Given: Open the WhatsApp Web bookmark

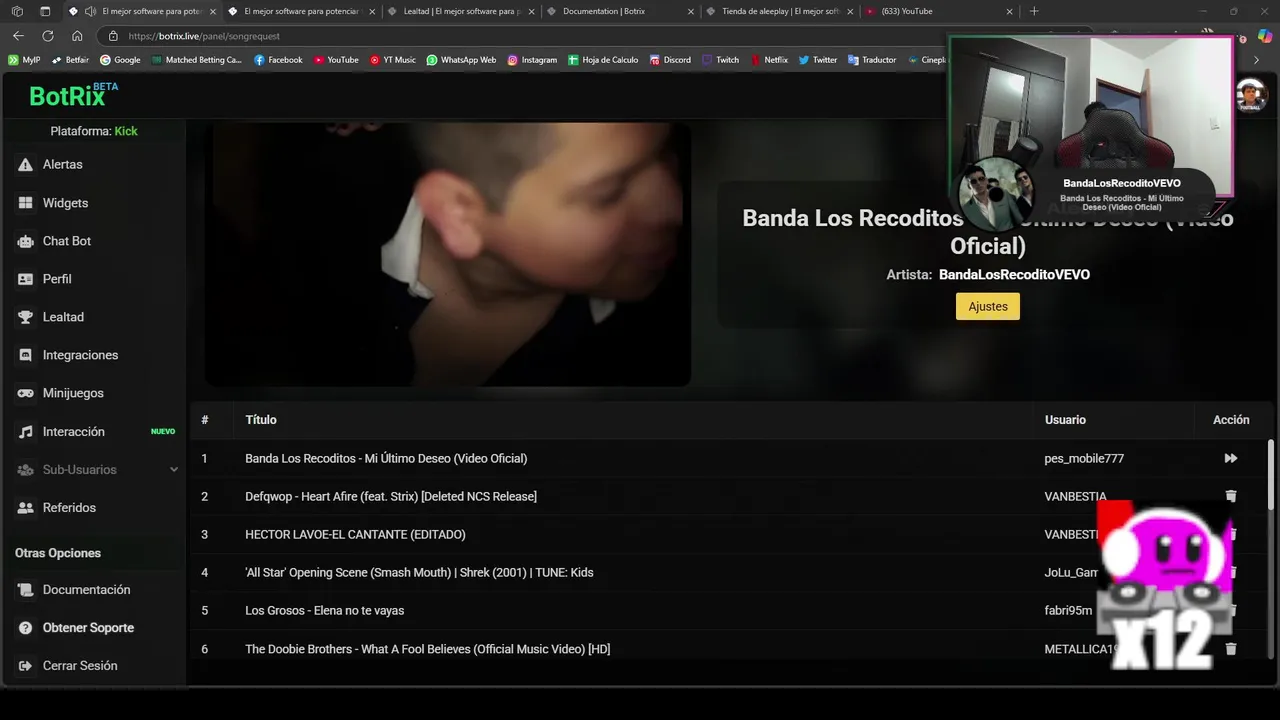Looking at the screenshot, I should (x=461, y=60).
